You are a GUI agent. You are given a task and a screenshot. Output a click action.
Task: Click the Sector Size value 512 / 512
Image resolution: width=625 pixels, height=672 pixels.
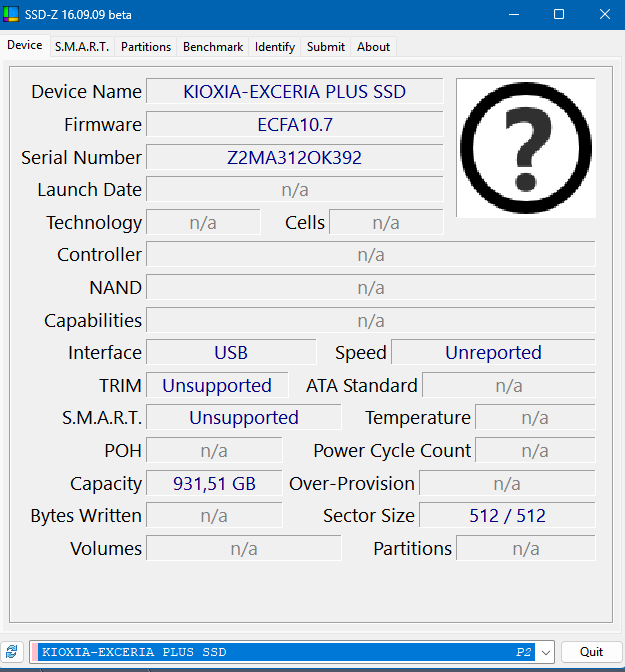[507, 515]
